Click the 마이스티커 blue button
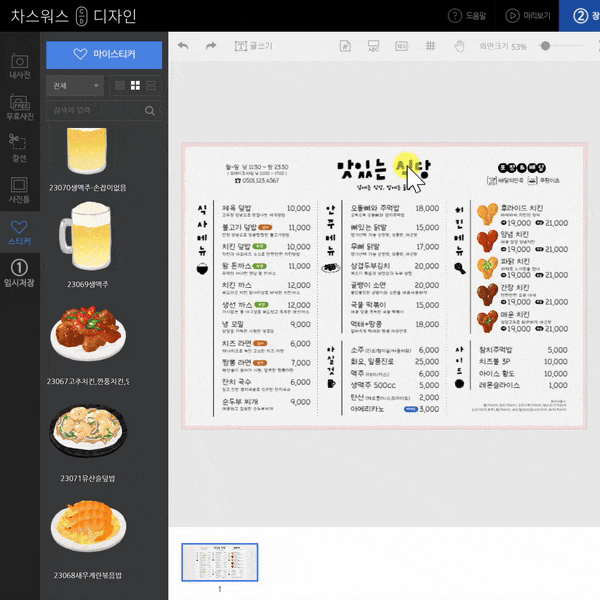Screen dimensions: 600x600 tap(104, 55)
